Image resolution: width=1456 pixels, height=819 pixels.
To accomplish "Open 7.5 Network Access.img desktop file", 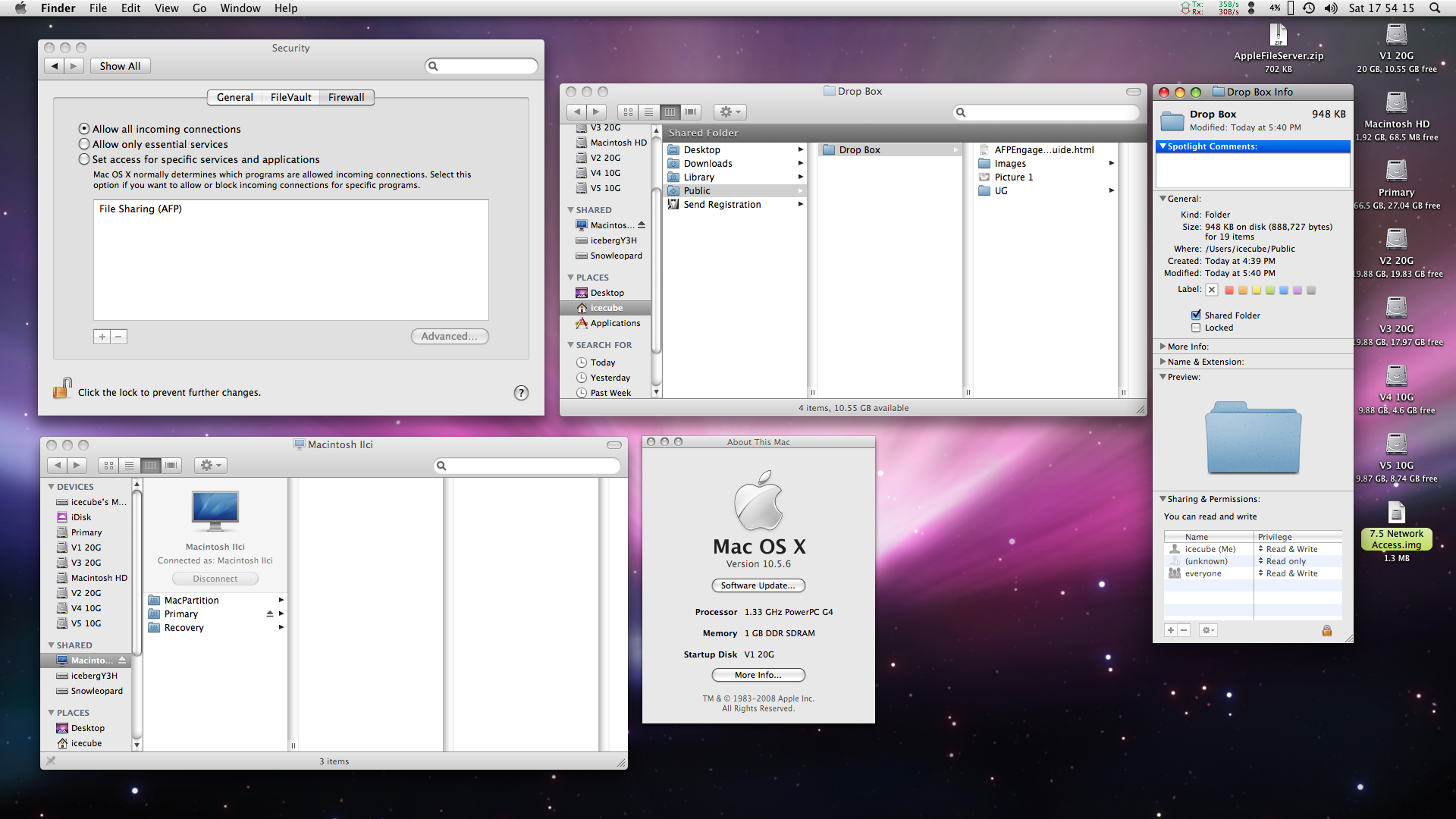I will pyautogui.click(x=1396, y=513).
